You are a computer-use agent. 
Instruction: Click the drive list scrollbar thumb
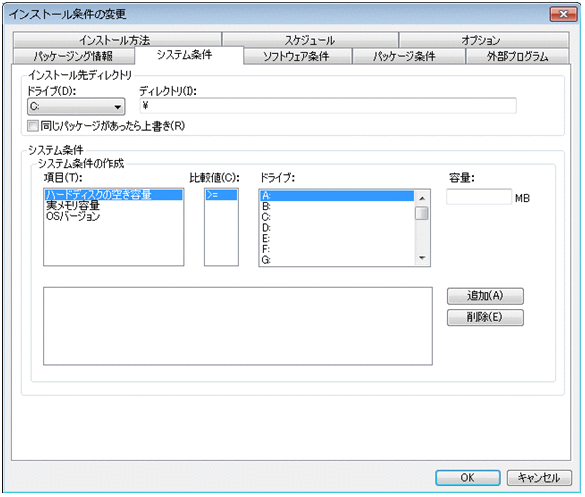(x=422, y=213)
